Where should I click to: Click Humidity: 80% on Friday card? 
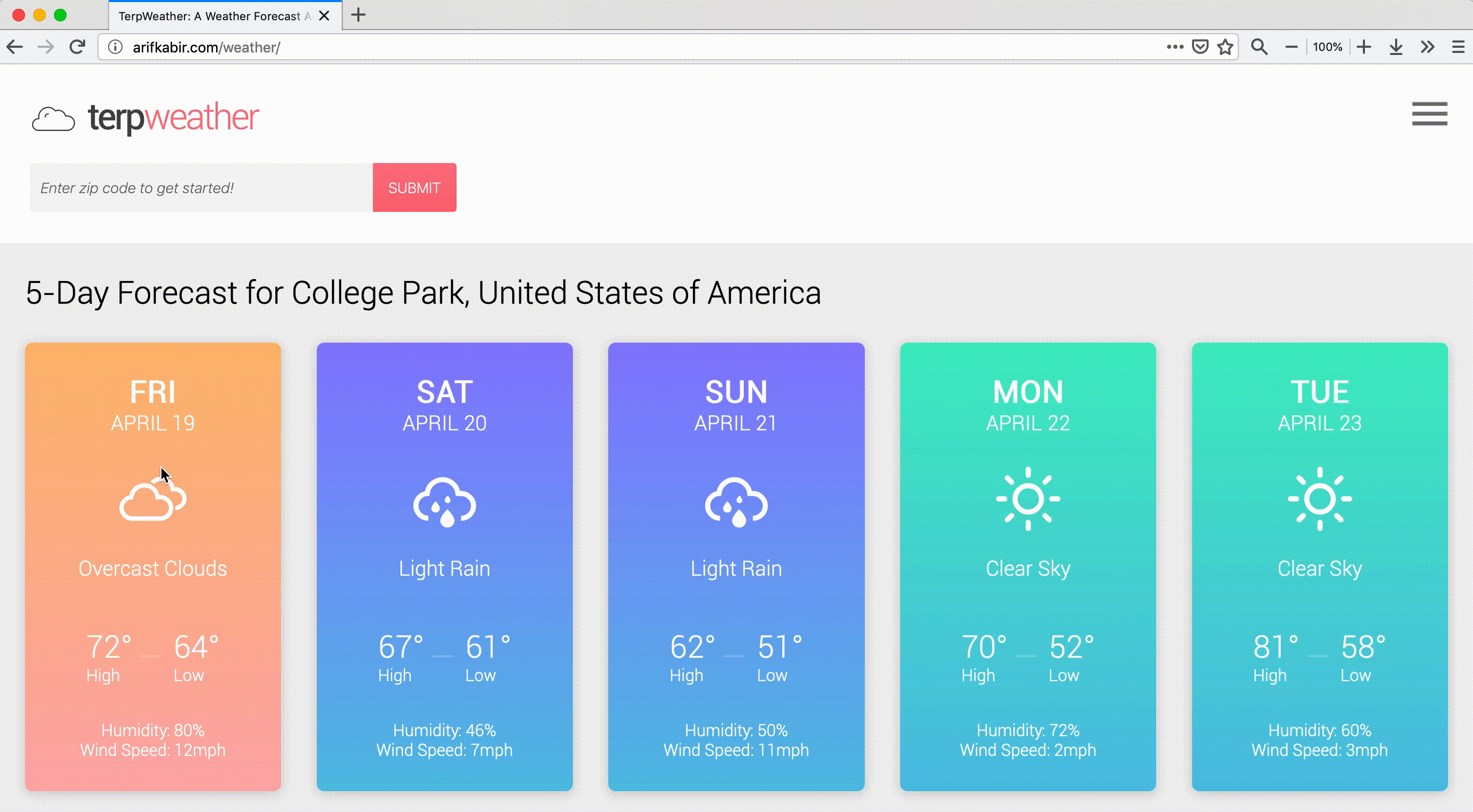click(x=153, y=730)
